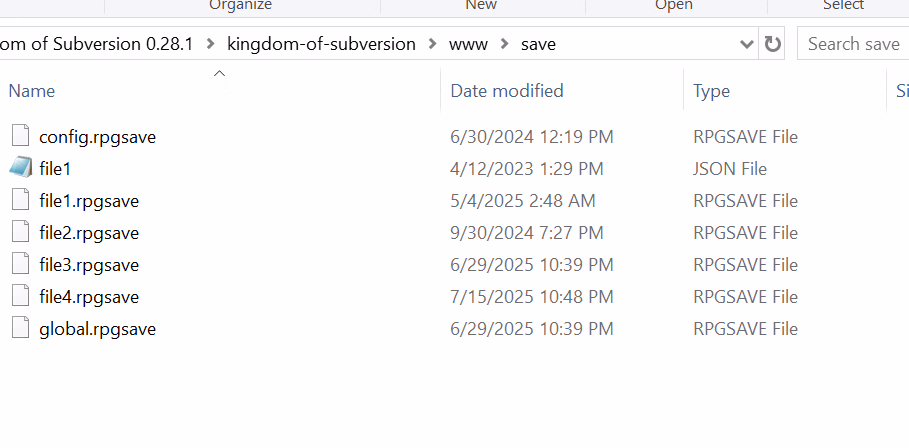Click the Search save input box
Image resolution: width=909 pixels, height=448 pixels.
853,44
